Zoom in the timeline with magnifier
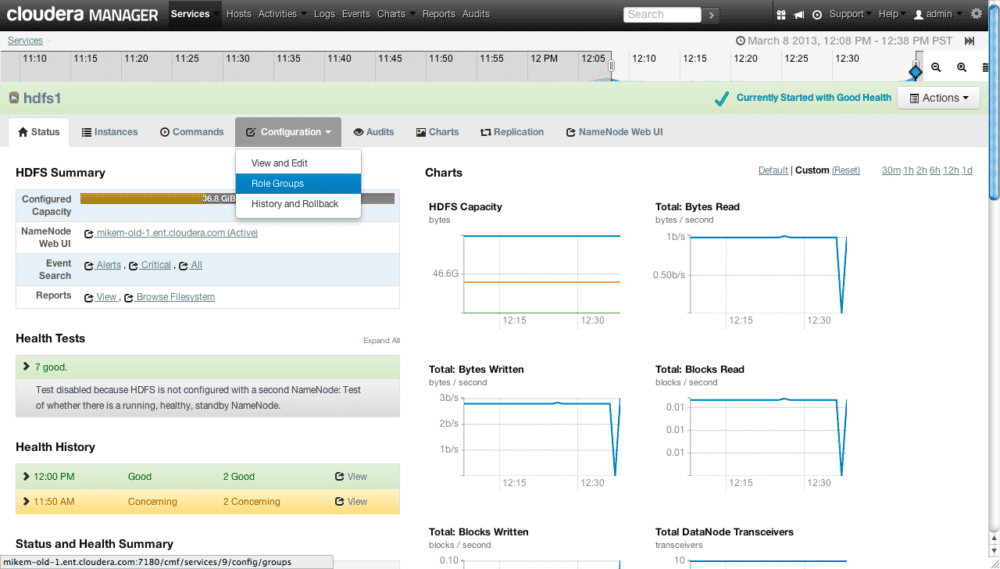Image resolution: width=1000 pixels, height=569 pixels. 961,67
